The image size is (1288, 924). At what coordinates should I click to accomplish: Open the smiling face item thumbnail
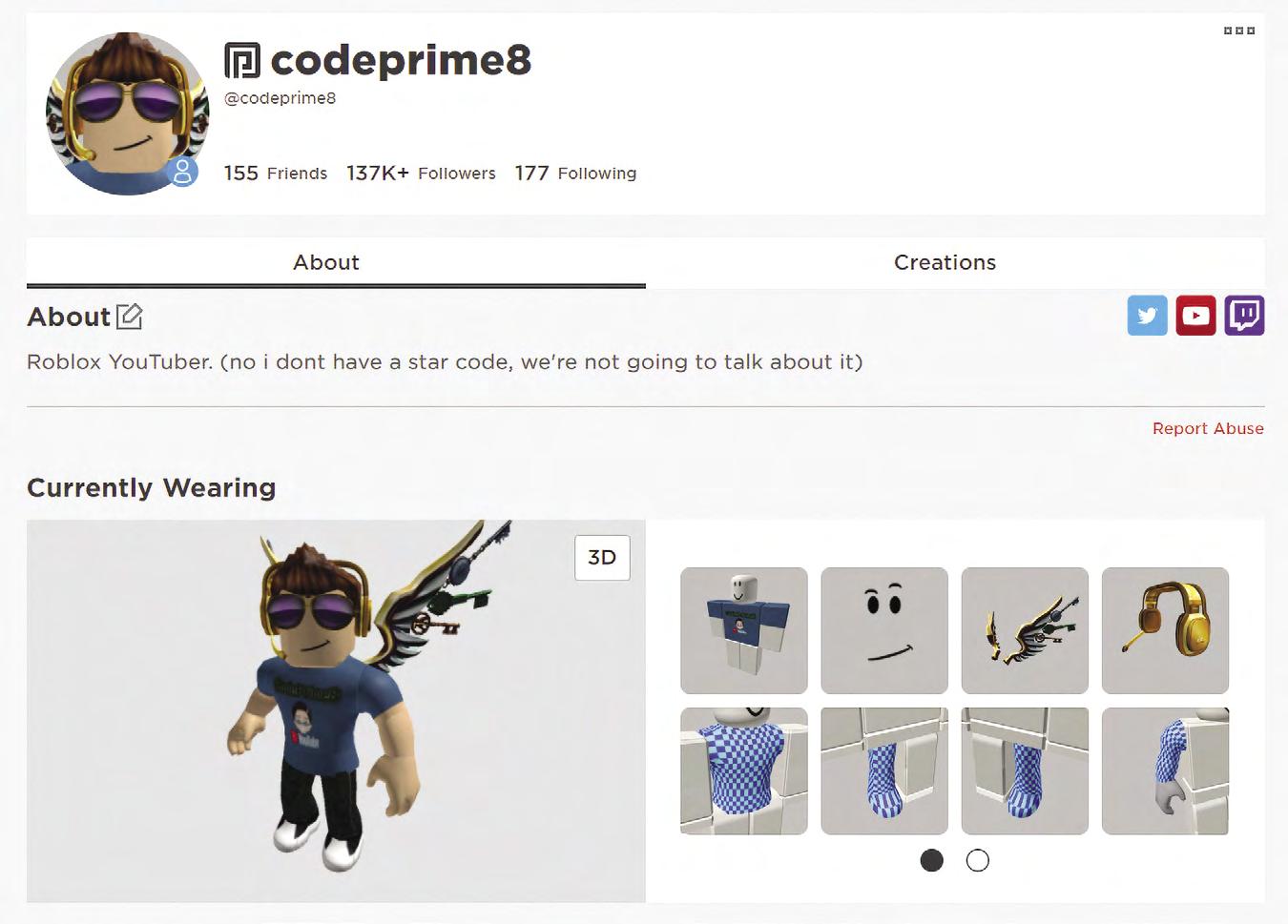884,630
